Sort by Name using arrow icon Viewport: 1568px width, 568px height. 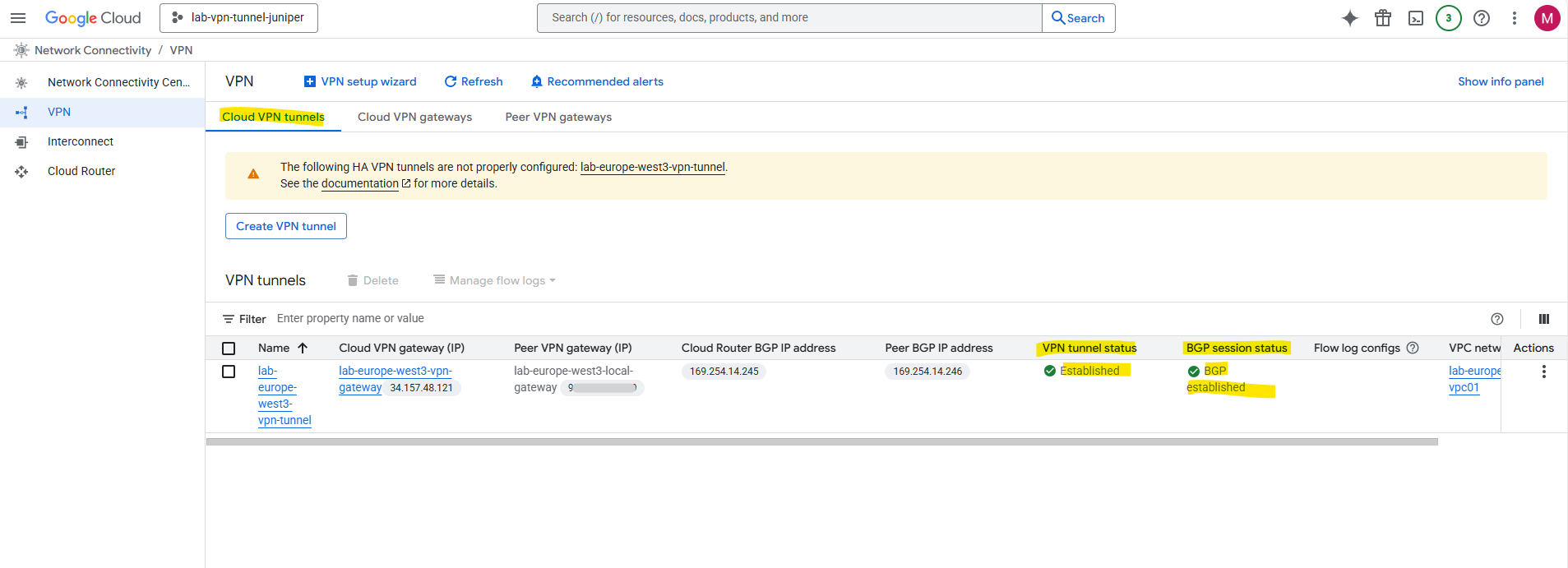point(303,348)
